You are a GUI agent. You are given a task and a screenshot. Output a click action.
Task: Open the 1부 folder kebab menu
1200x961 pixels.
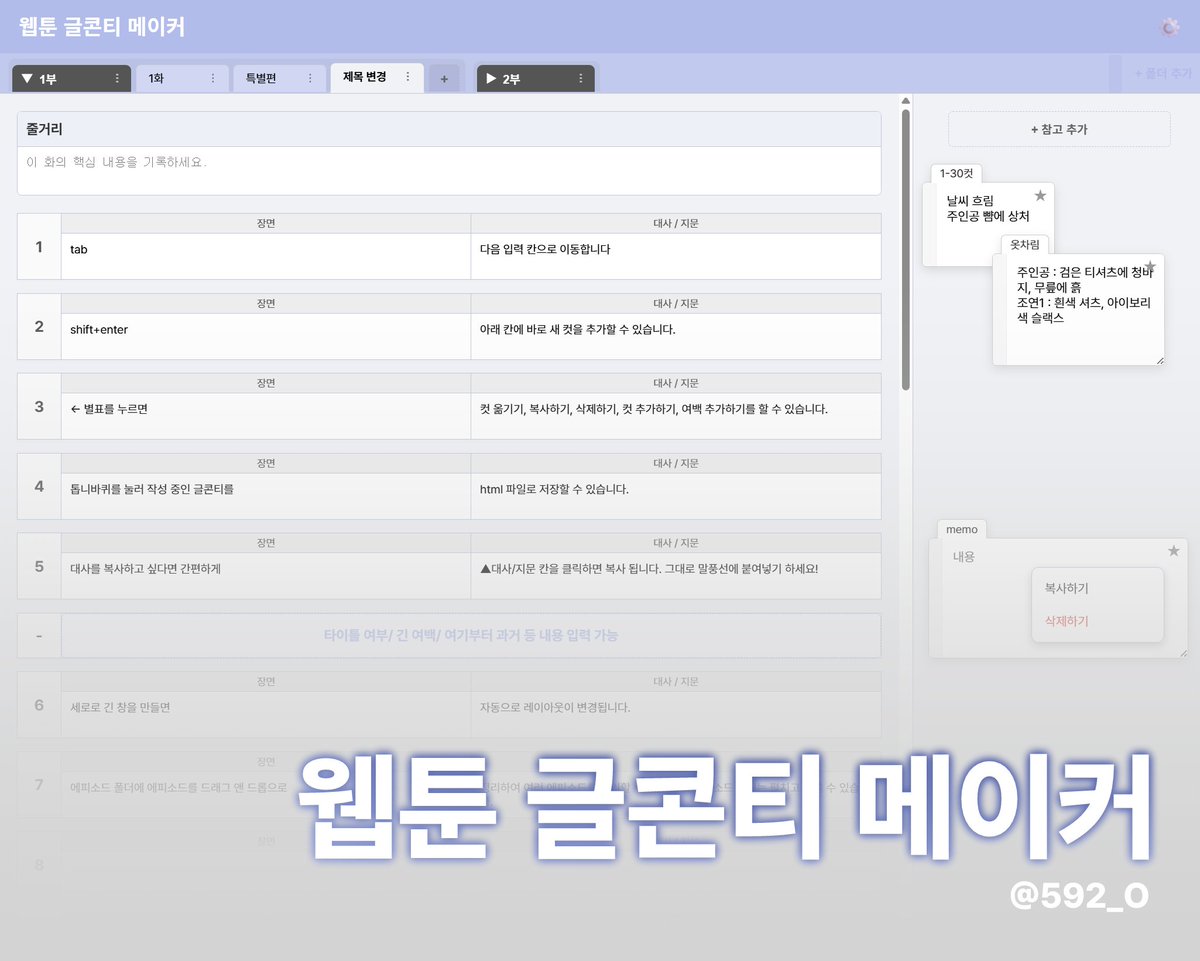tap(117, 78)
